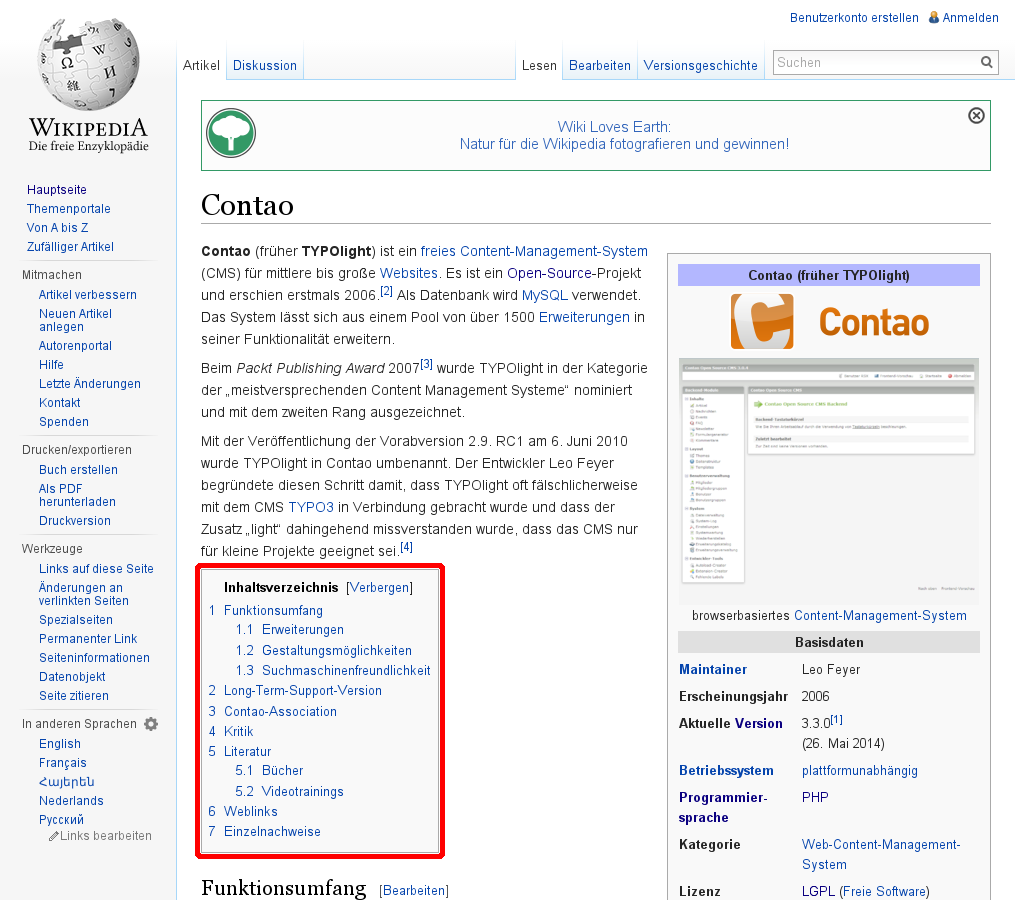Image resolution: width=1015 pixels, height=900 pixels.
Task: Switch to the Diskussion tab
Action: (265, 65)
